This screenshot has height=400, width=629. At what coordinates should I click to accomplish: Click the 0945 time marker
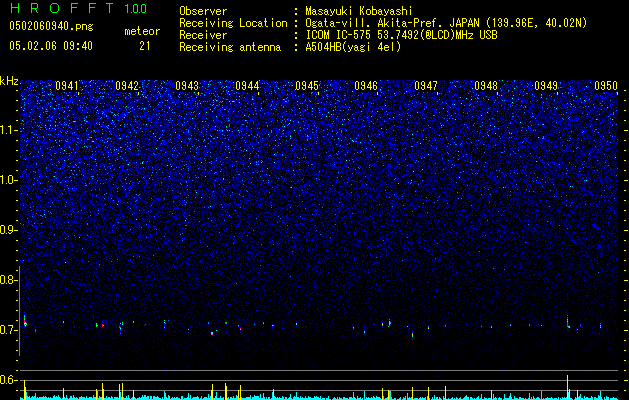pyautogui.click(x=307, y=86)
